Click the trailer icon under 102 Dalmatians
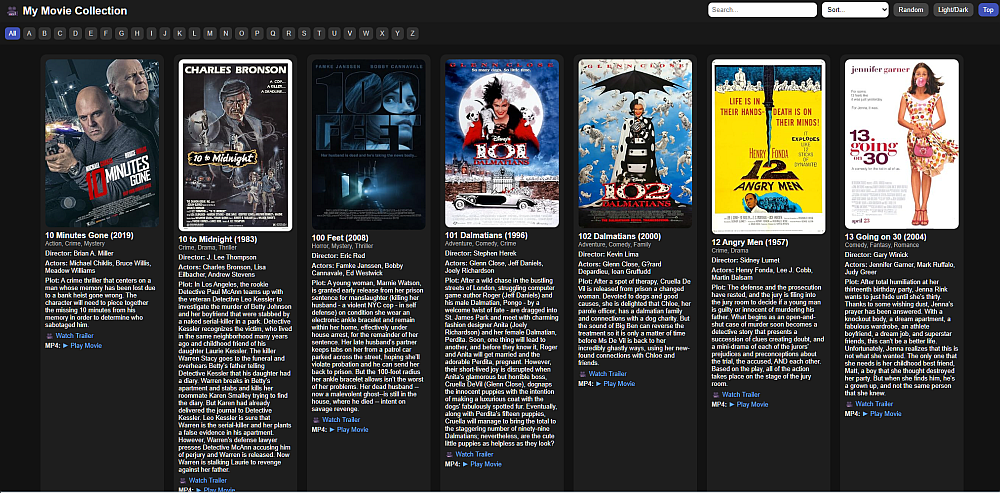Image resolution: width=1000 pixels, height=493 pixels. (x=582, y=374)
